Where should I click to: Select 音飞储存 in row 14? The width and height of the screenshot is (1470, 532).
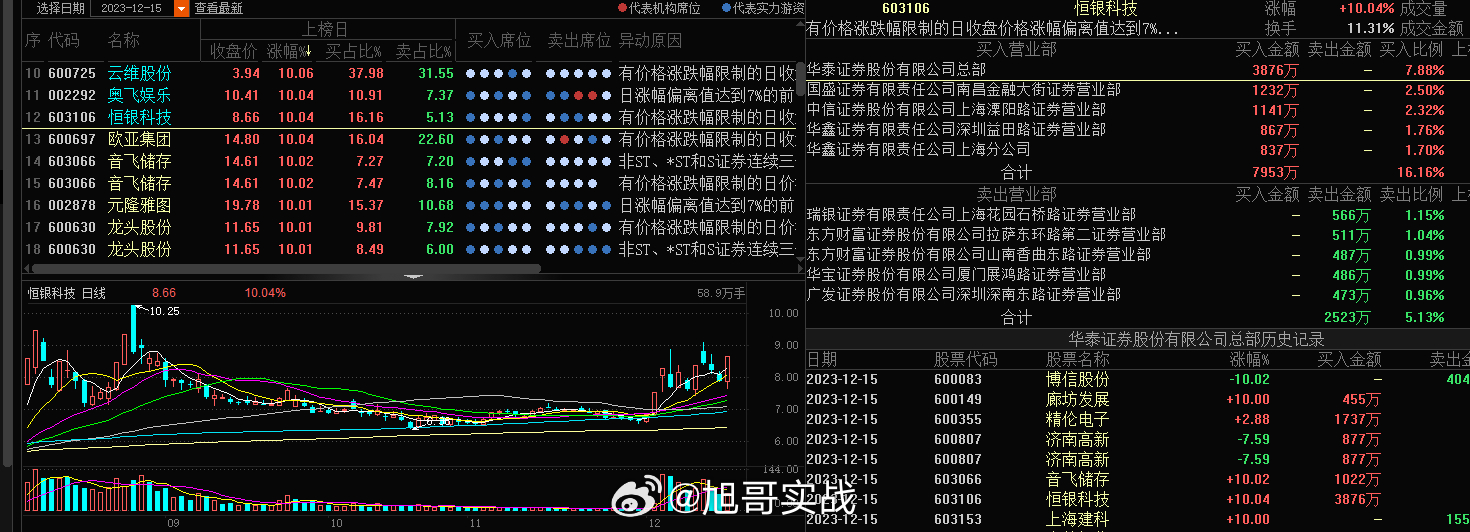click(139, 161)
